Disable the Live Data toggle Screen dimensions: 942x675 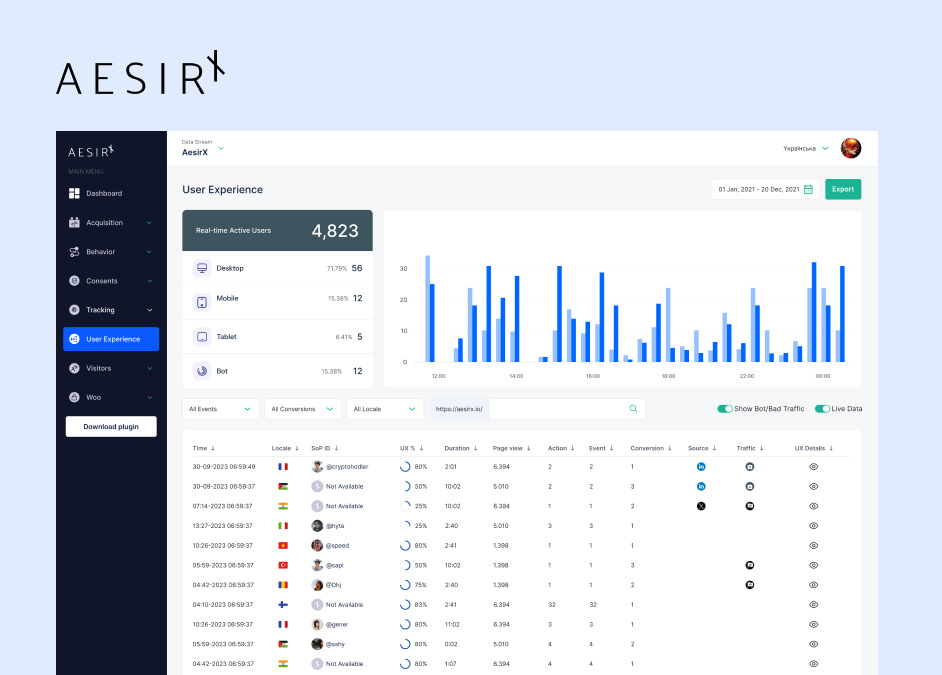tap(822, 409)
